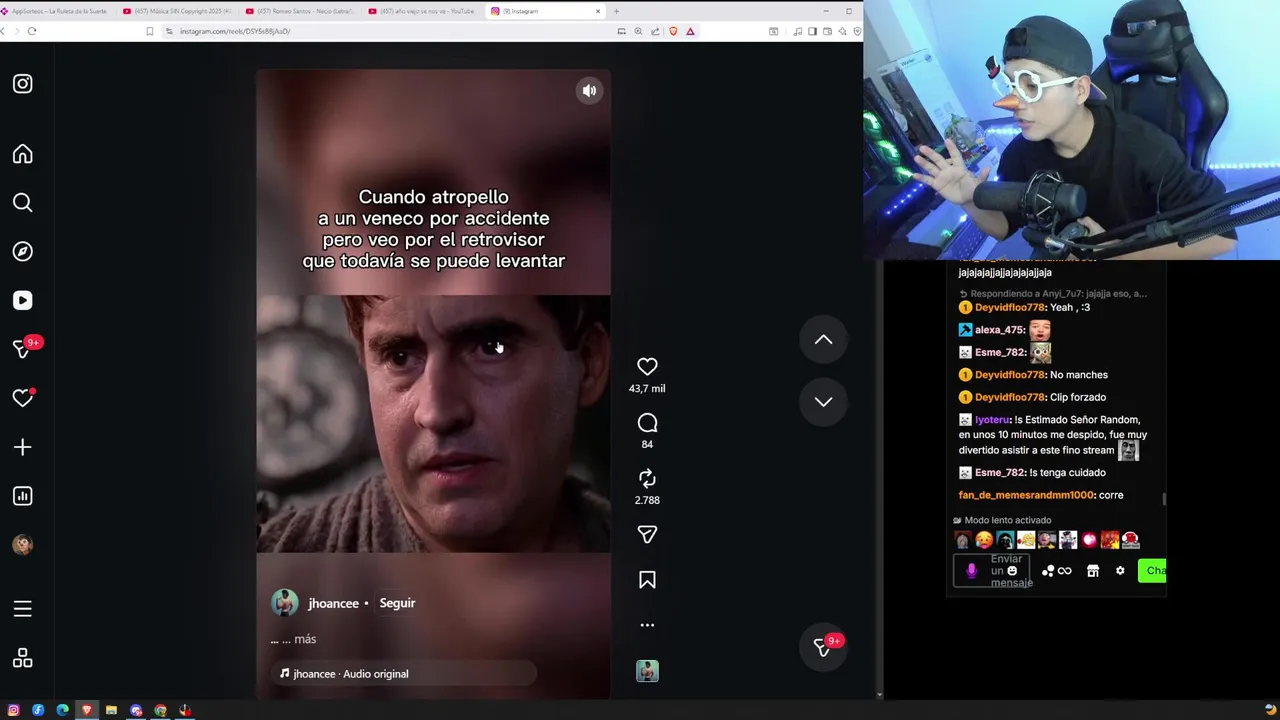This screenshot has height=720, width=1280.
Task: Repost the reel with the repost icon
Action: [x=647, y=479]
